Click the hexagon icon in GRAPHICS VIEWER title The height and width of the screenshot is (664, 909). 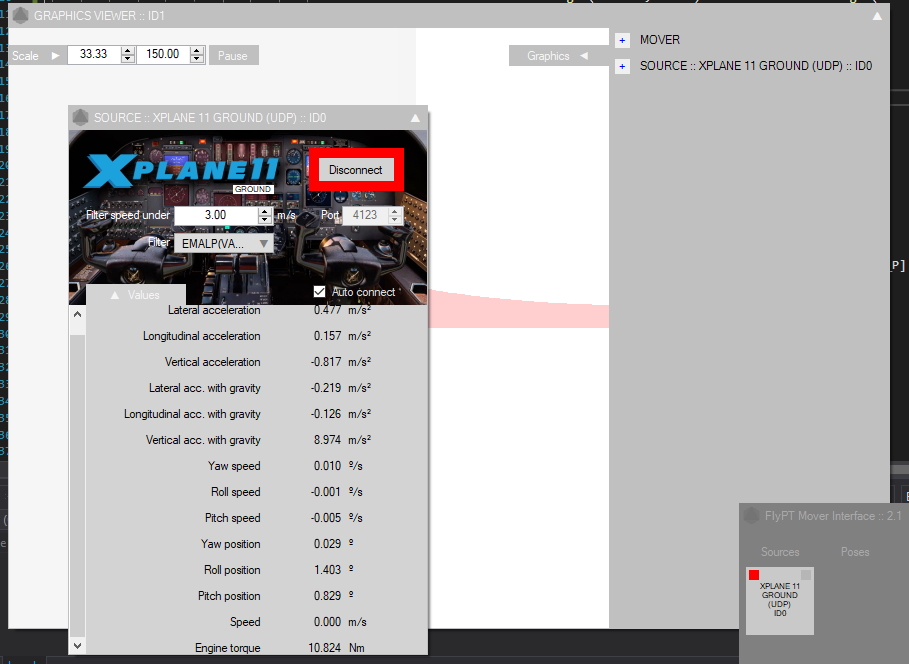[x=20, y=16]
